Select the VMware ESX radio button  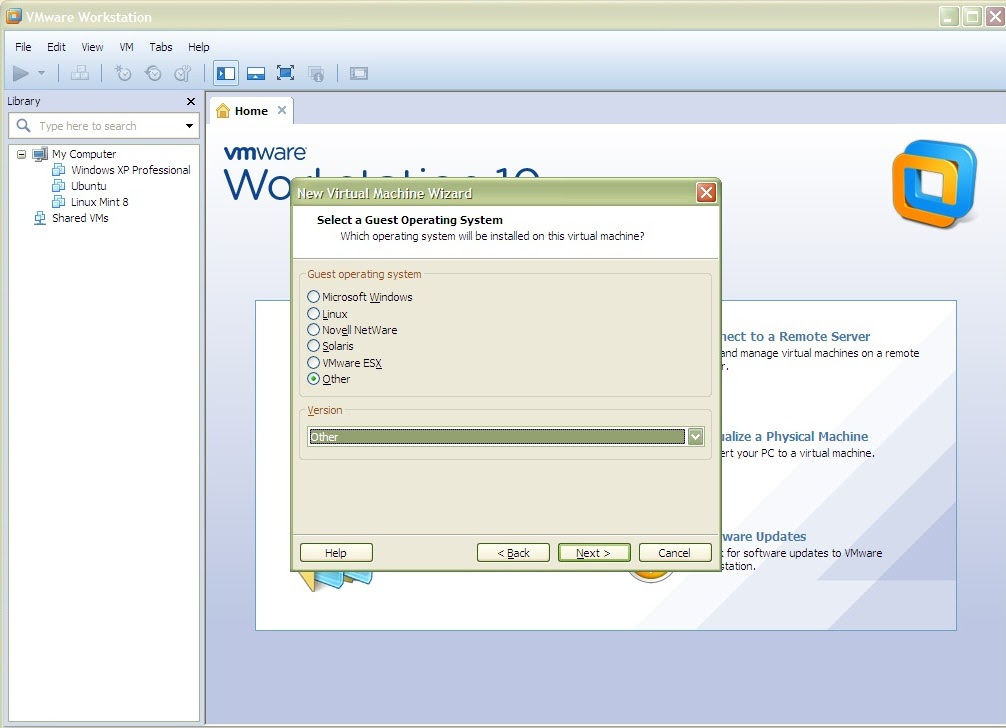313,362
